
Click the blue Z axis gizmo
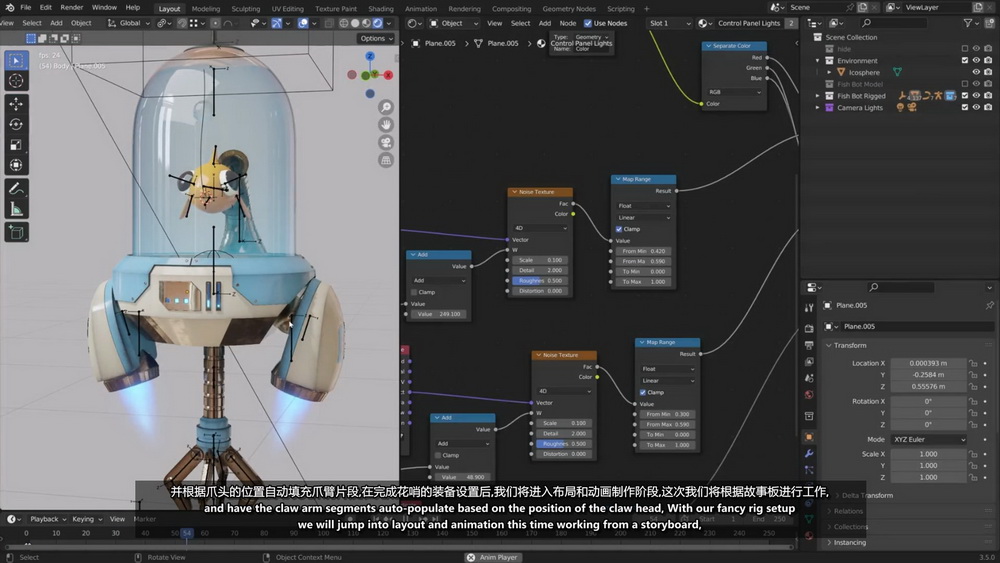pyautogui.click(x=370, y=57)
